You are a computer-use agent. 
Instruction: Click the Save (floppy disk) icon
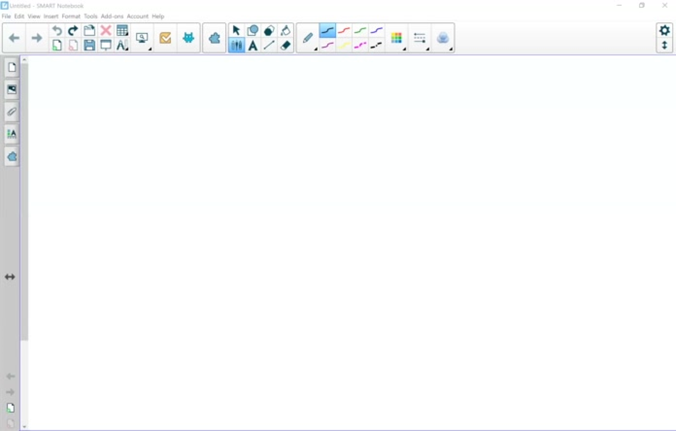[89, 45]
